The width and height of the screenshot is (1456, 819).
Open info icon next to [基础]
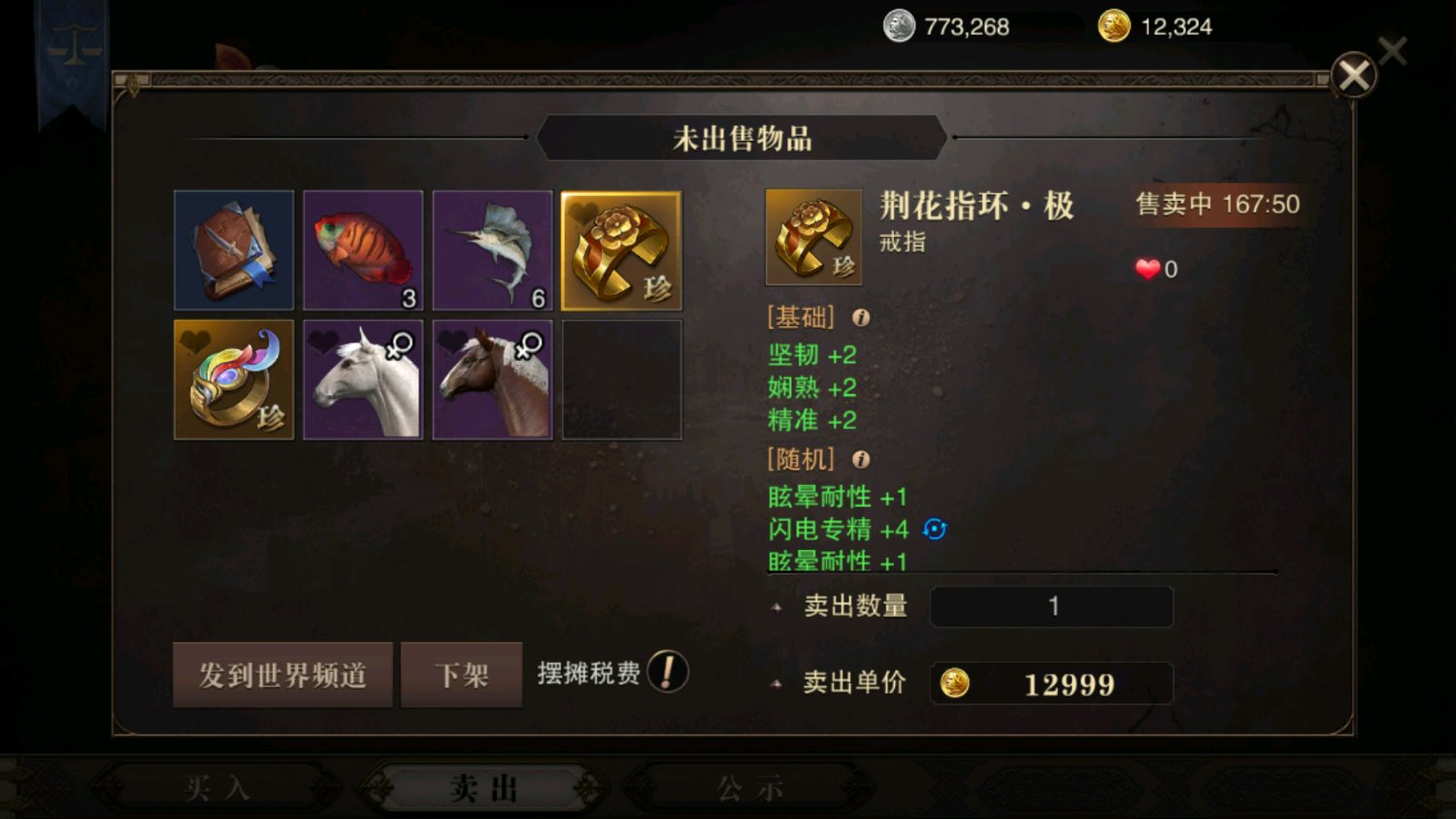pyautogui.click(x=861, y=317)
